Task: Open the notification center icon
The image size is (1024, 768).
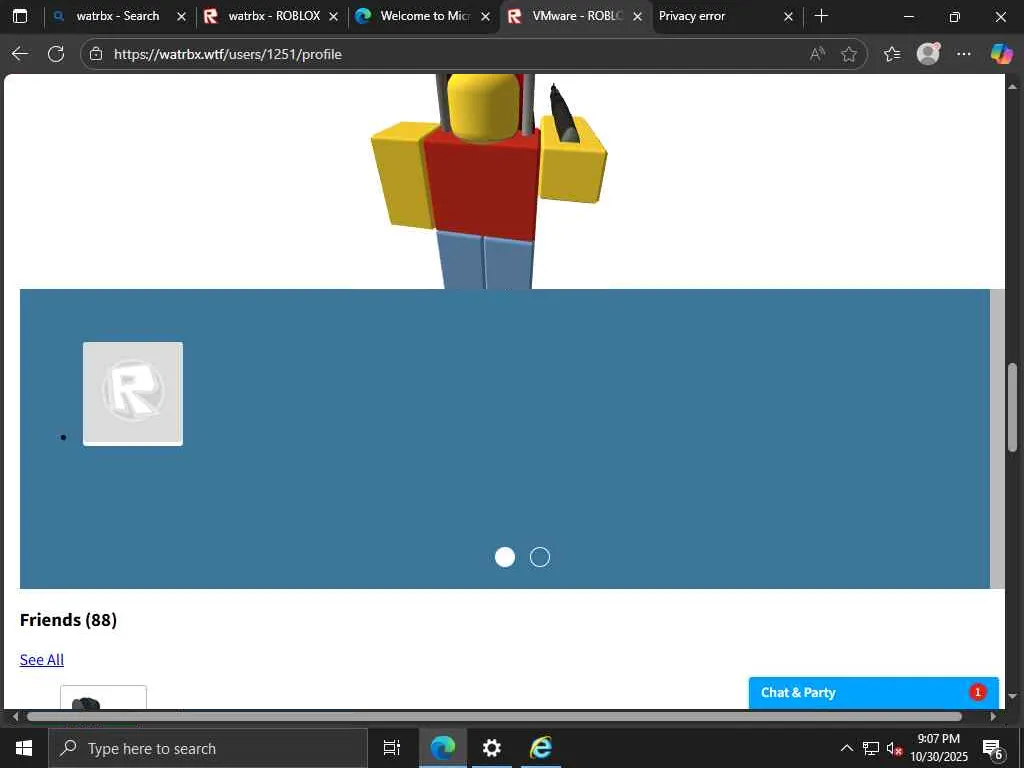Action: point(993,749)
